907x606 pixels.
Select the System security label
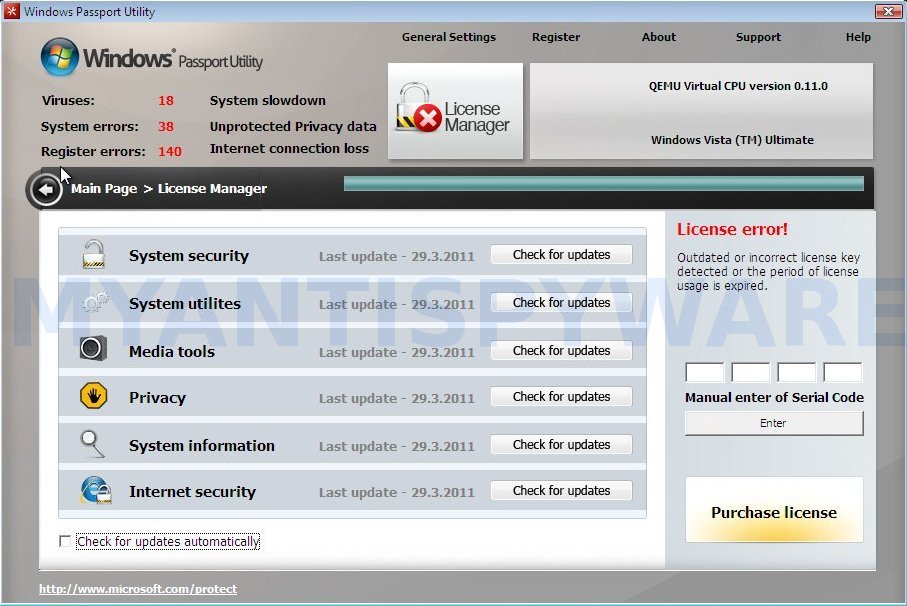coord(189,256)
